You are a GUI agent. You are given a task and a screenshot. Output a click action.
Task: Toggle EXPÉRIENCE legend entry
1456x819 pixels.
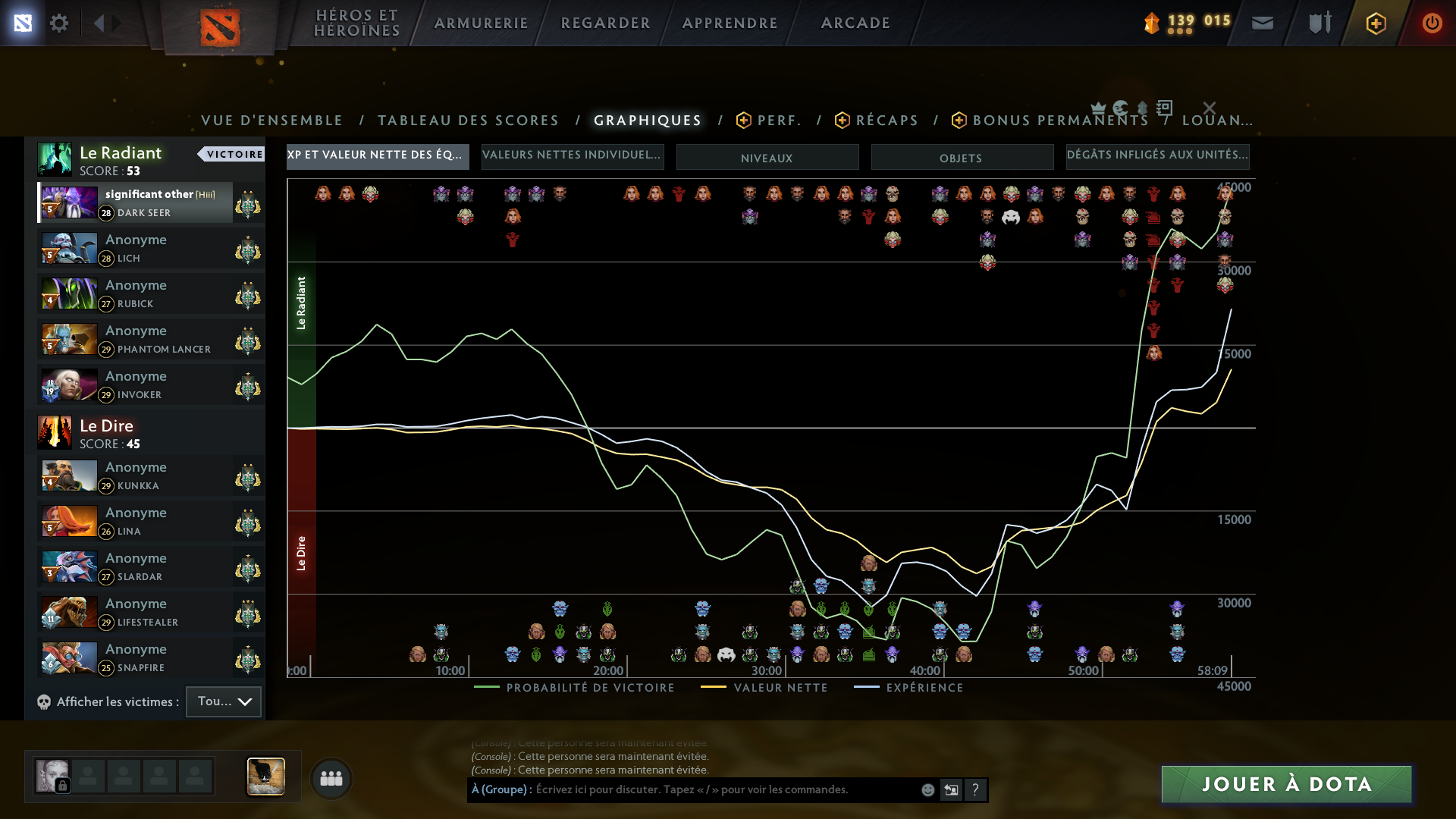908,688
